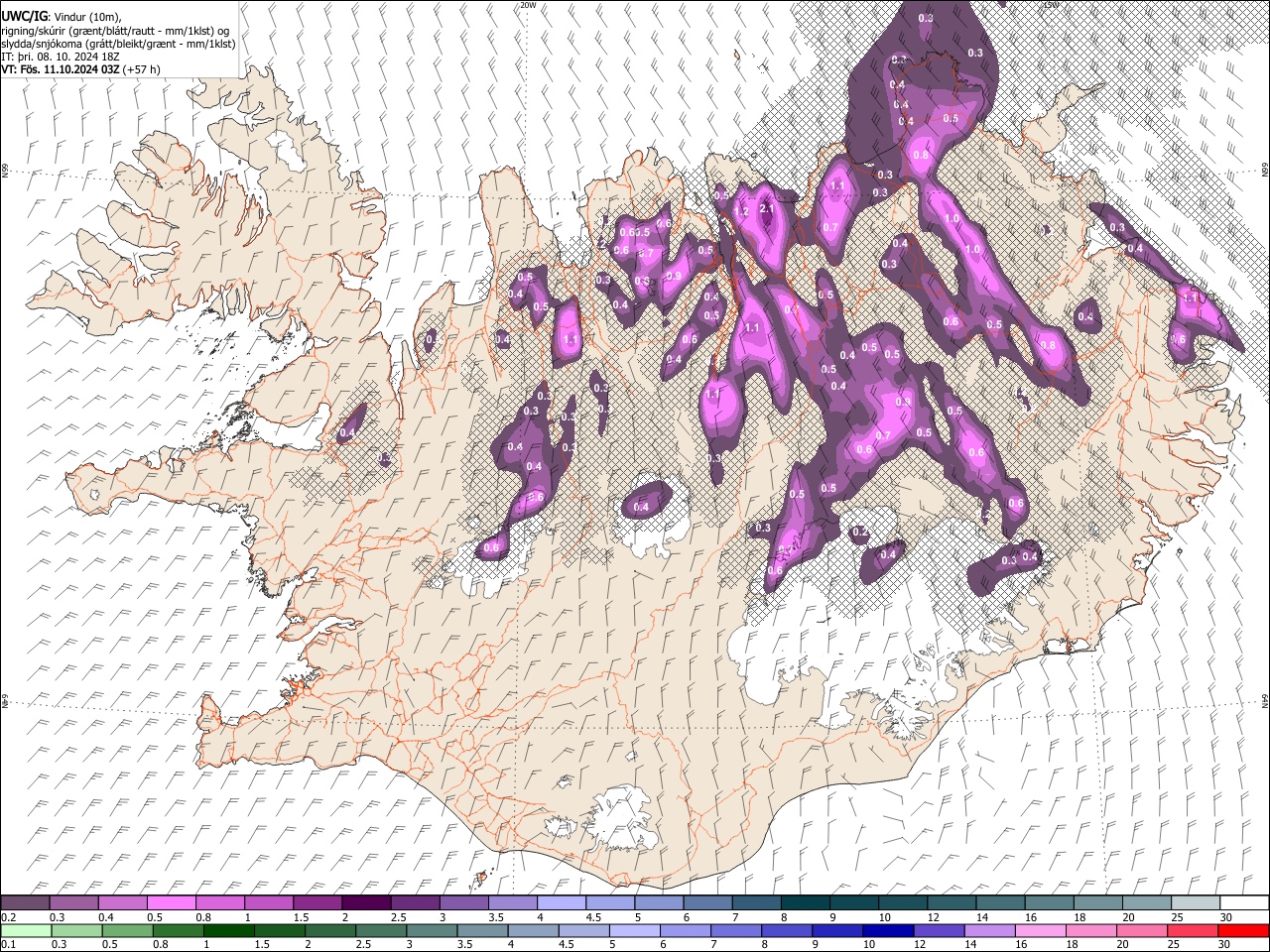The image size is (1270, 952).
Task: Click the 'UWC/IG: Vindur (10m),' title line
Action: (x=61, y=17)
